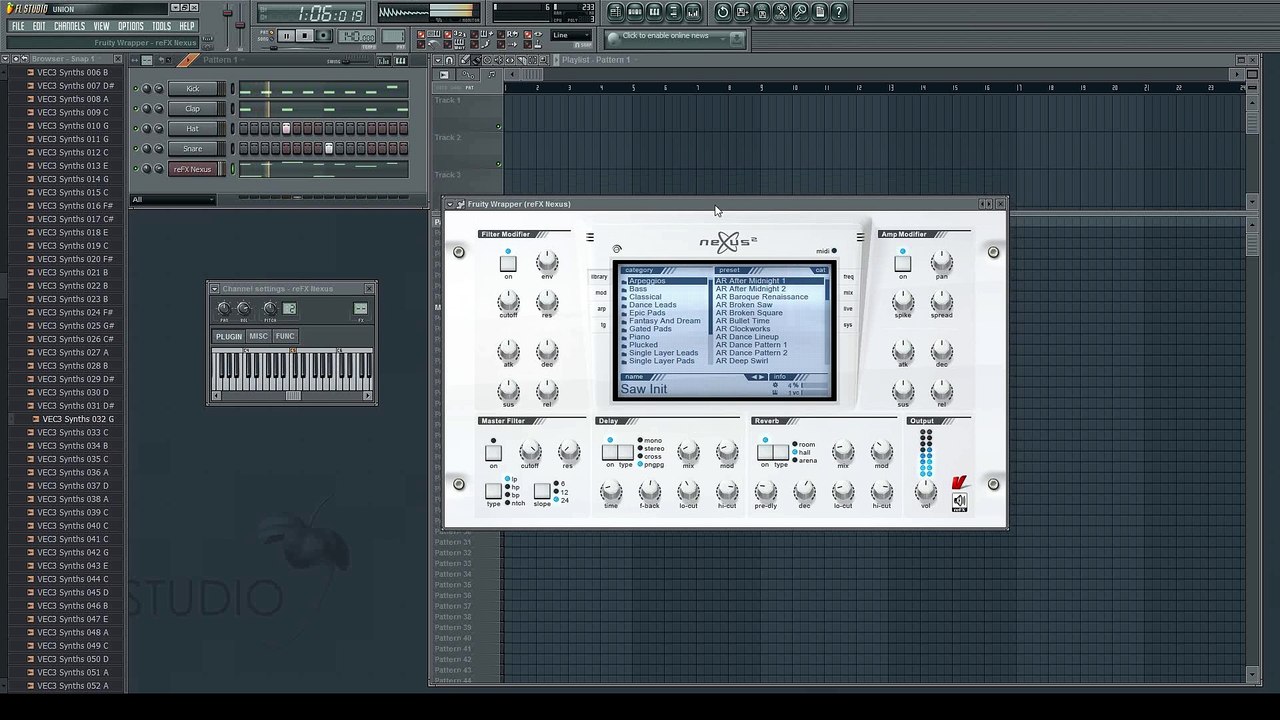
Task: Open the Nexus library tab
Action: coord(599,277)
